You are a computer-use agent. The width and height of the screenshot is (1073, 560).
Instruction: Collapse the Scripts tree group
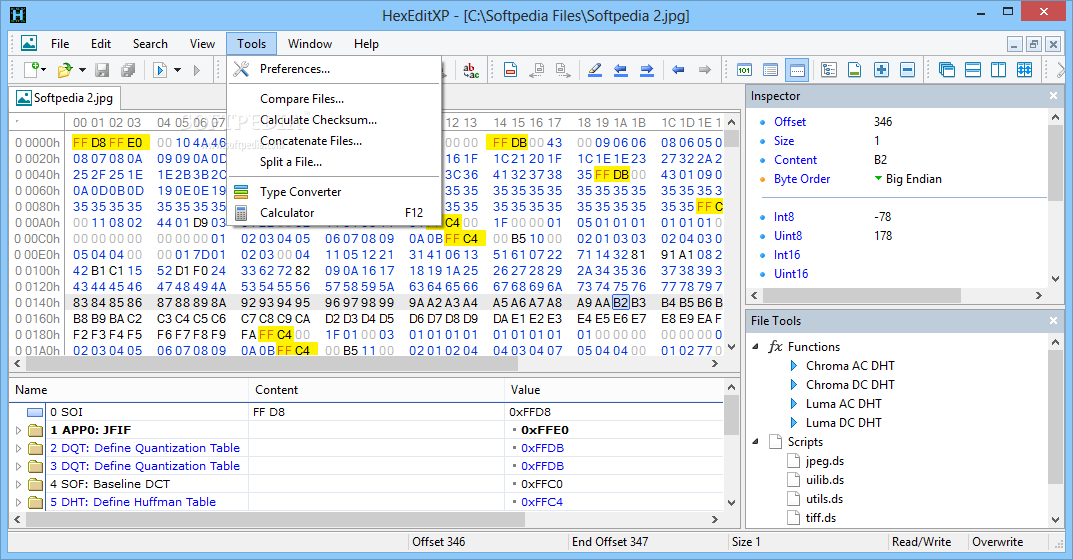point(756,442)
